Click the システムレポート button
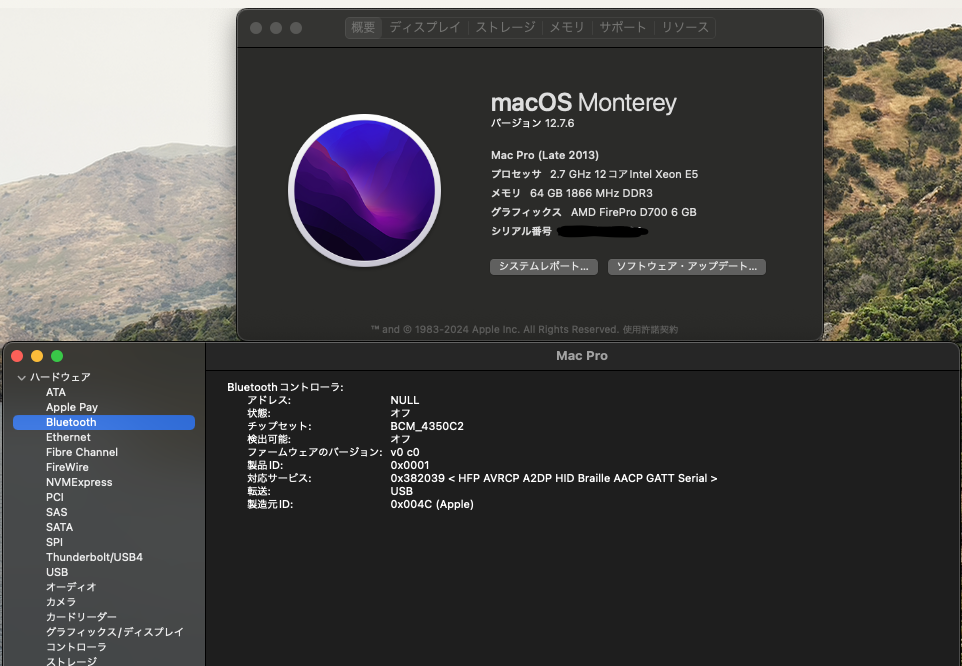This screenshot has height=666, width=962. tap(544, 267)
